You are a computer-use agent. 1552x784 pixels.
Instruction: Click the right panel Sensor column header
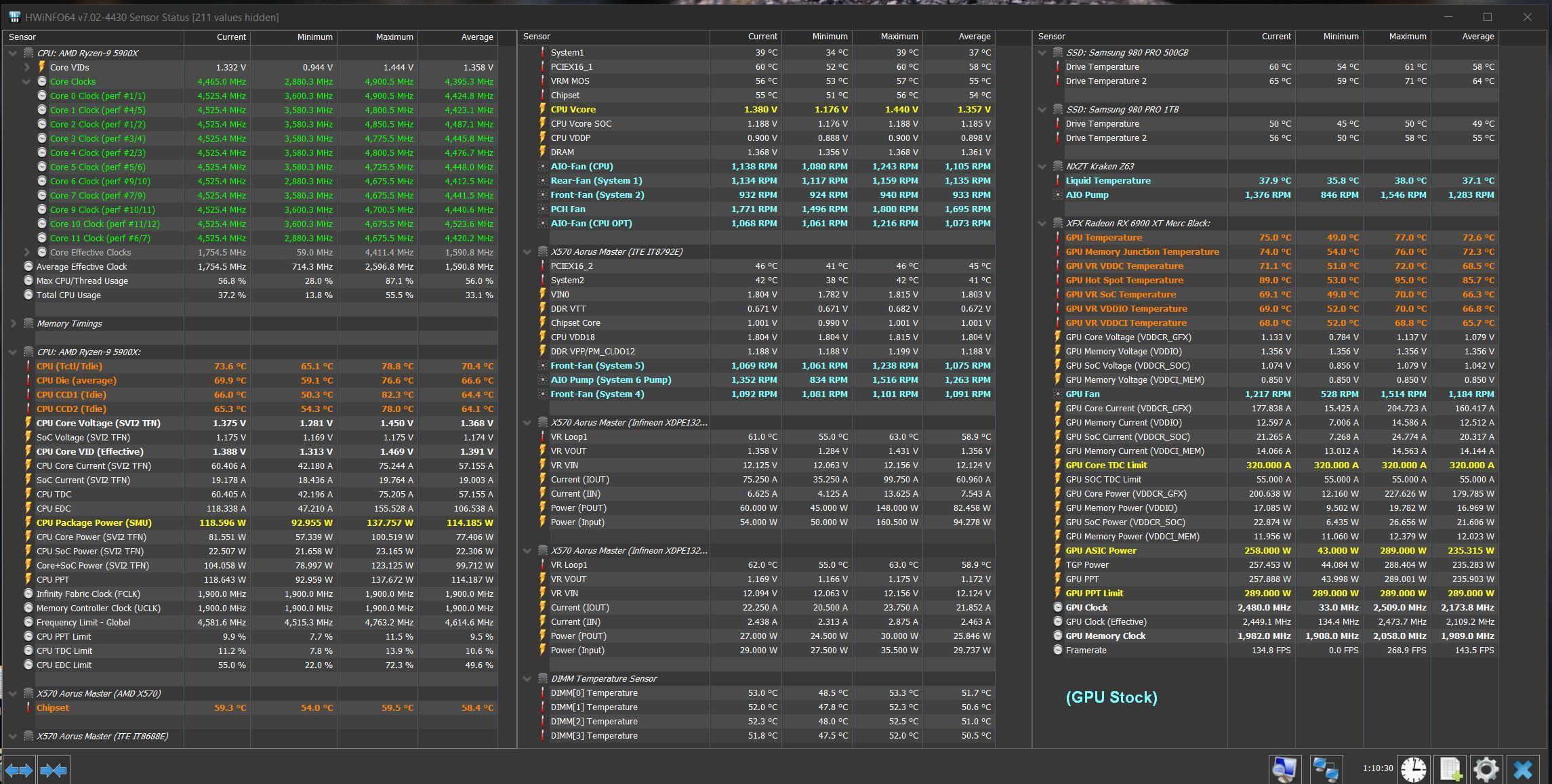click(1130, 37)
